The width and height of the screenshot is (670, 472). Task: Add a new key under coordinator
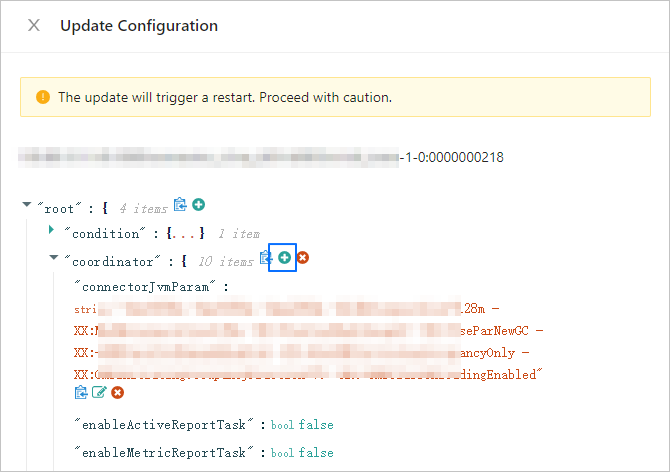click(284, 258)
